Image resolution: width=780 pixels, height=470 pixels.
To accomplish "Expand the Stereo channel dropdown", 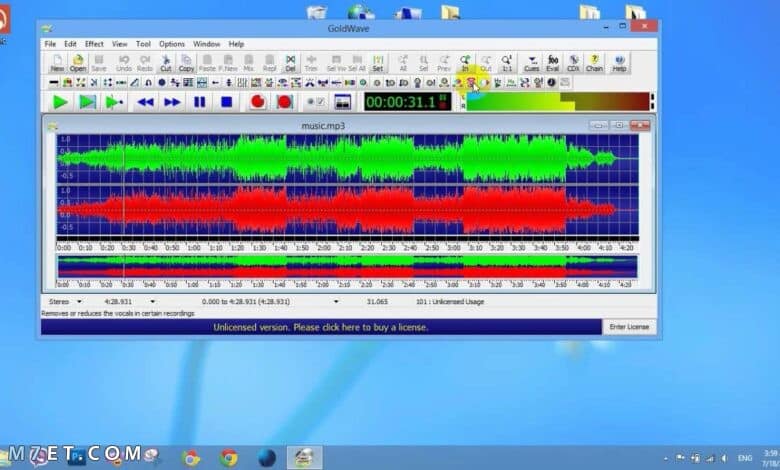I will 79,301.
